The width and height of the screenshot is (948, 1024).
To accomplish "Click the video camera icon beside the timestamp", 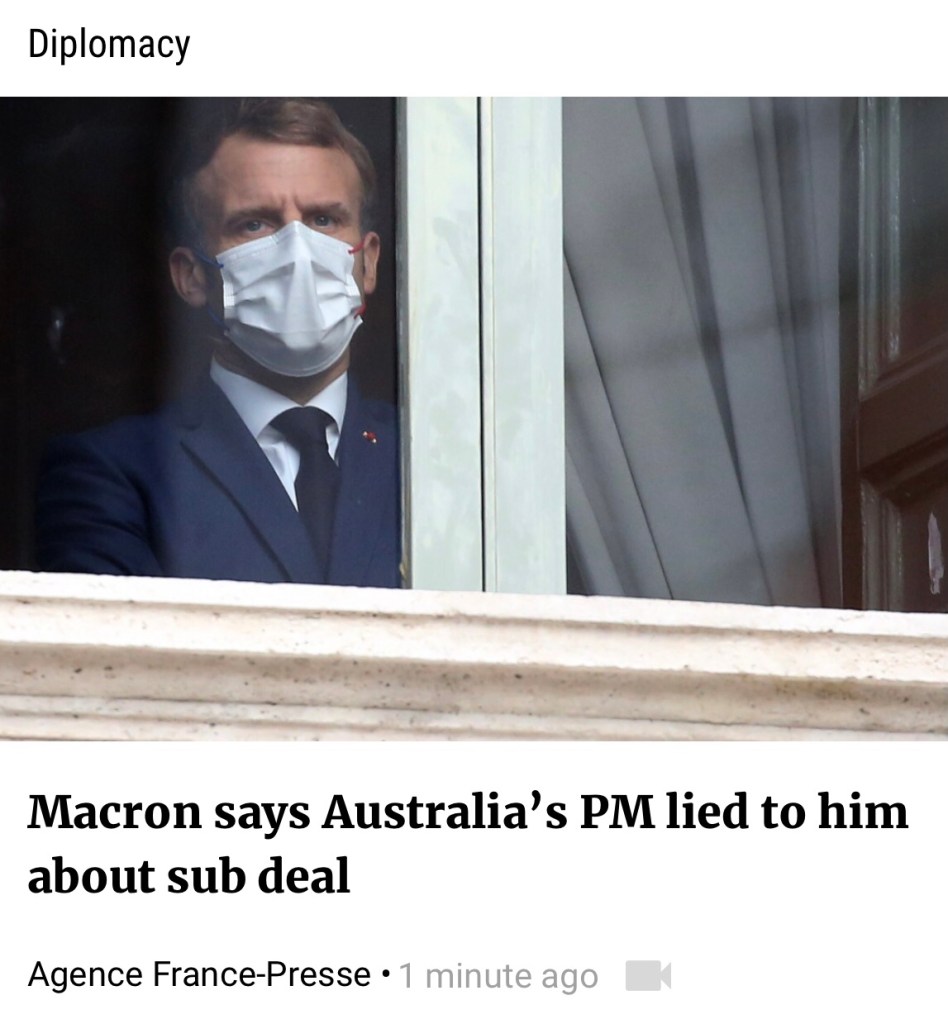I will tap(648, 976).
